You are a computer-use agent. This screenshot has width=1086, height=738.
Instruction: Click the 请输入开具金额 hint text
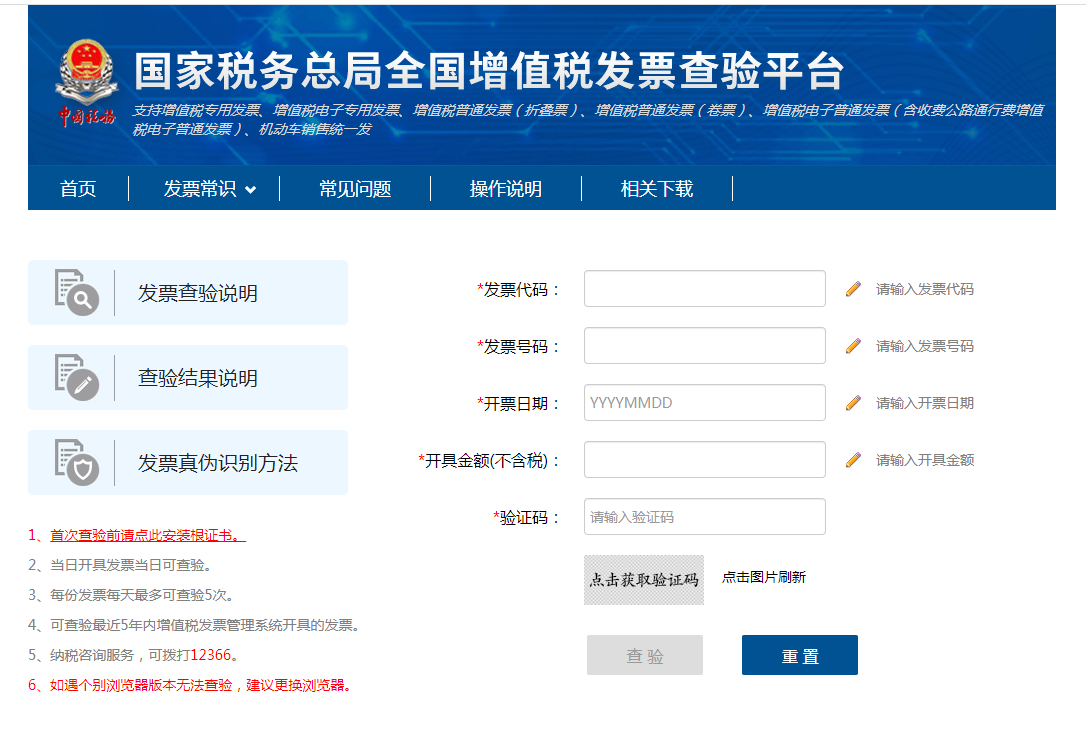[x=925, y=460]
